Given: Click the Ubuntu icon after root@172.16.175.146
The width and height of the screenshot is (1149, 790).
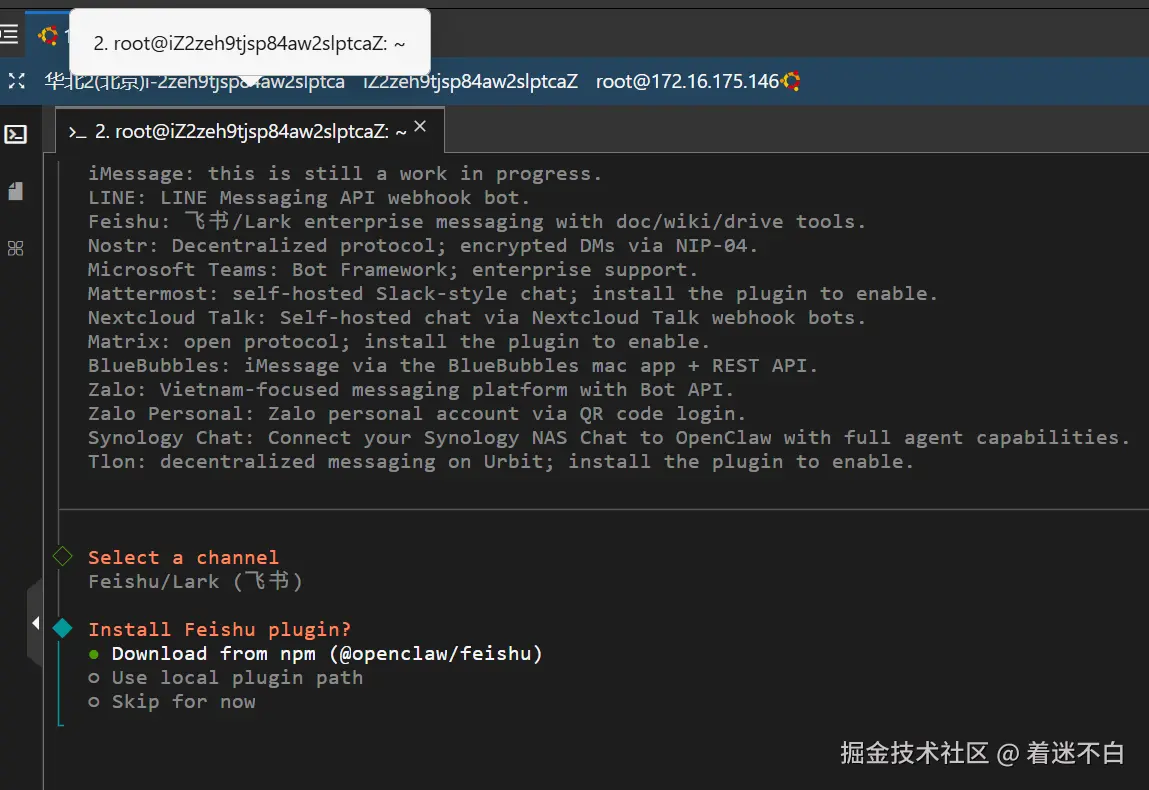Looking at the screenshot, I should coord(791,81).
